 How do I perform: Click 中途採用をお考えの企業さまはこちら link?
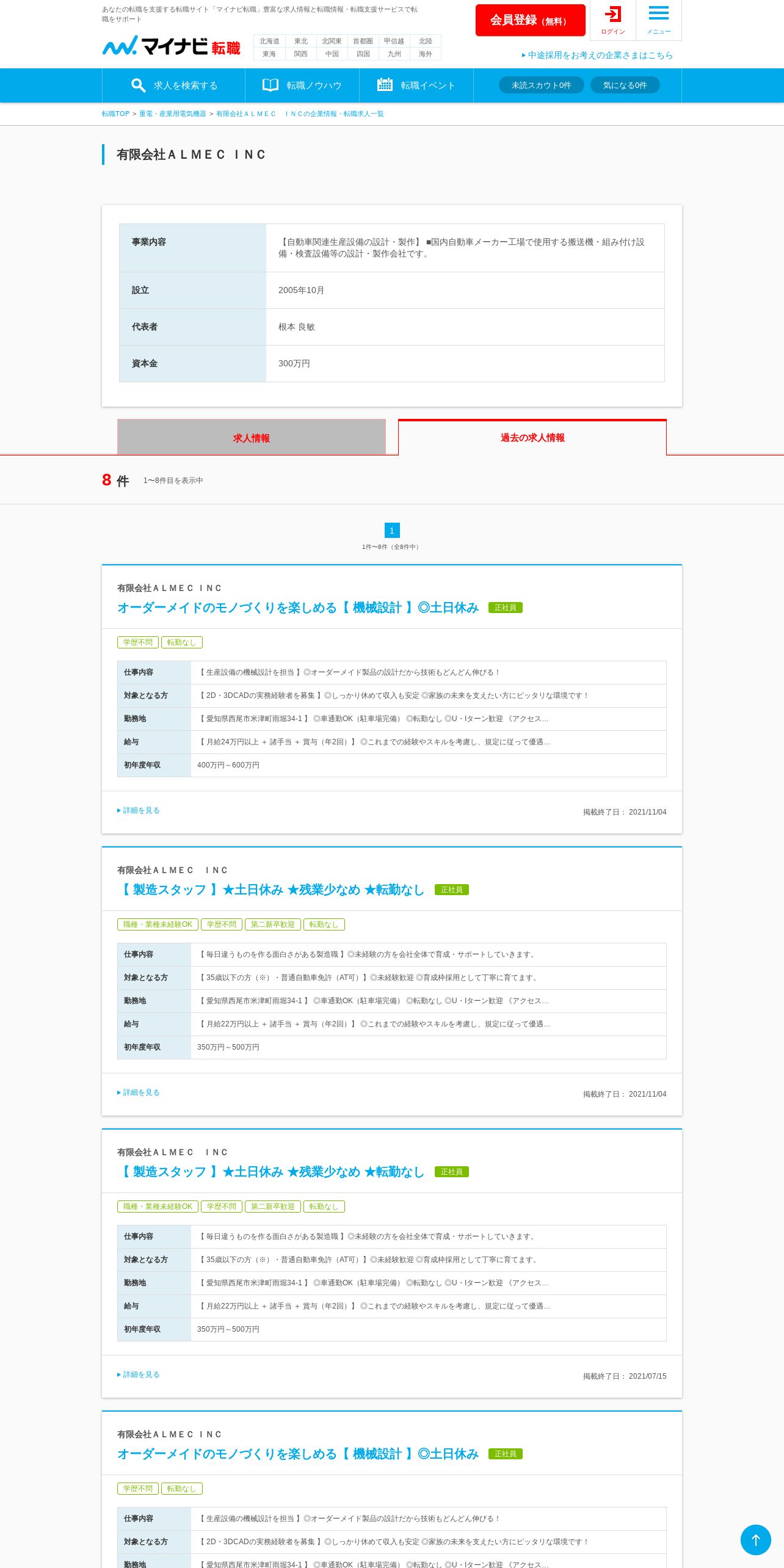pos(597,55)
